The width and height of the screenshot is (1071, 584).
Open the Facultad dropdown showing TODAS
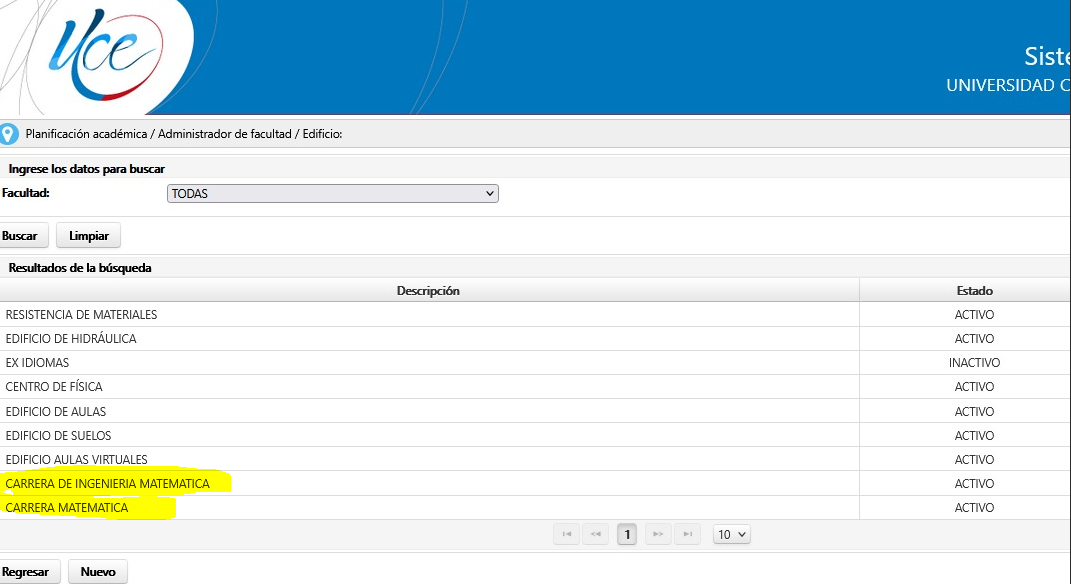click(332, 194)
